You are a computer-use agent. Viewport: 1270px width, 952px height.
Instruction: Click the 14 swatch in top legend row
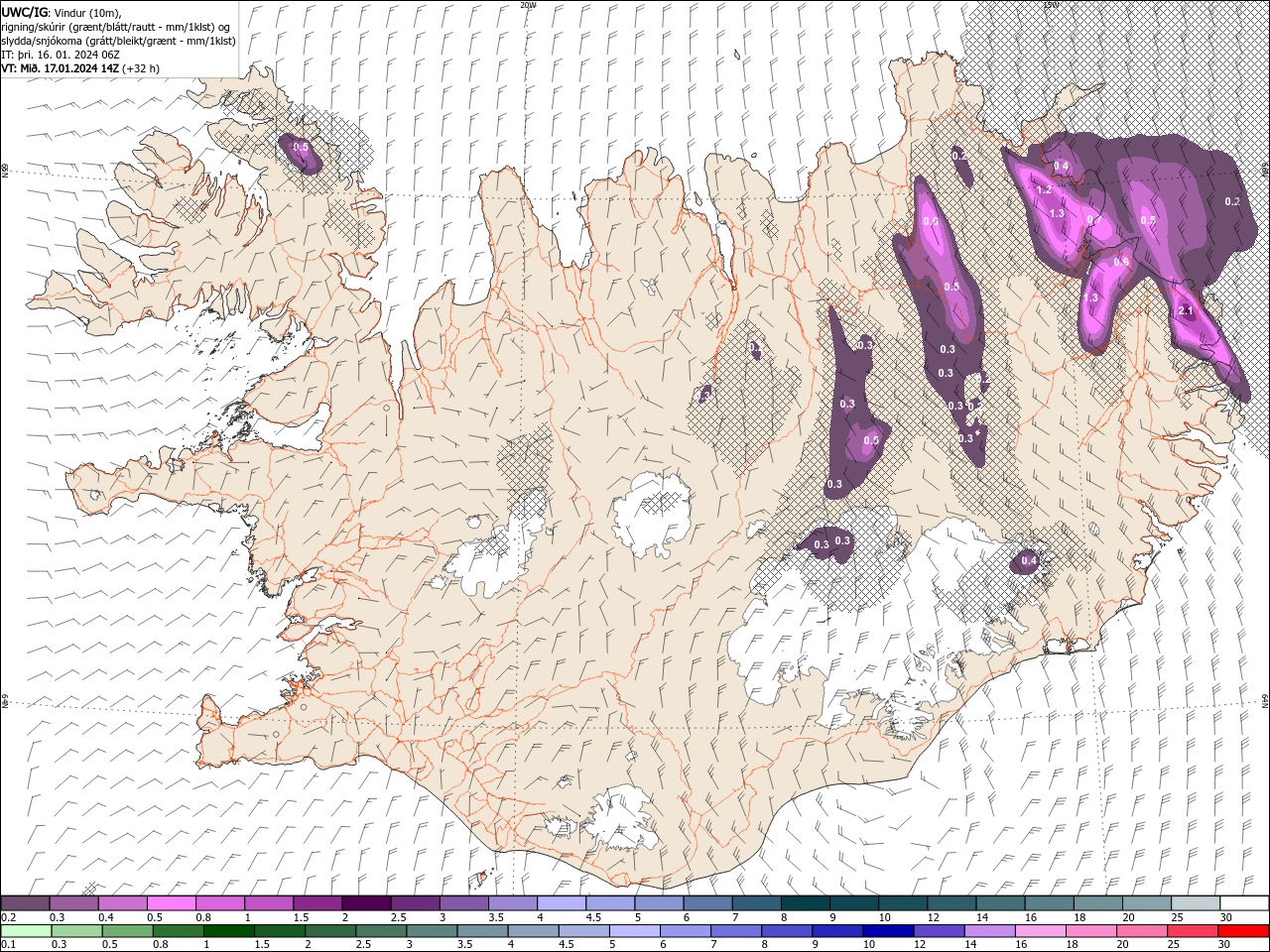(1000, 903)
